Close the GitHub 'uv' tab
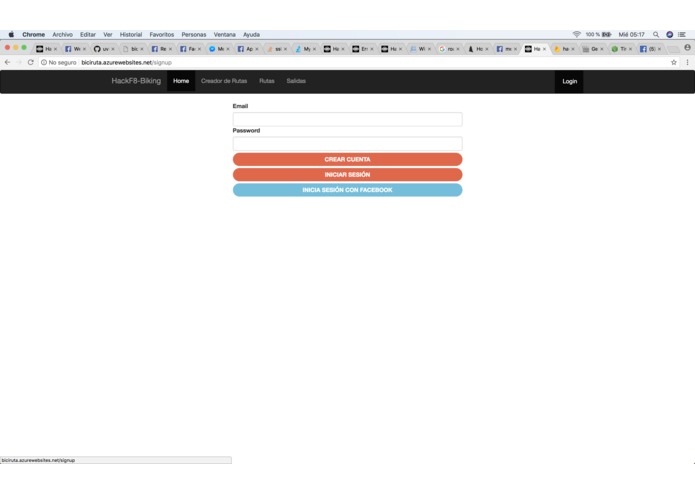The width and height of the screenshot is (695, 494). 113,49
